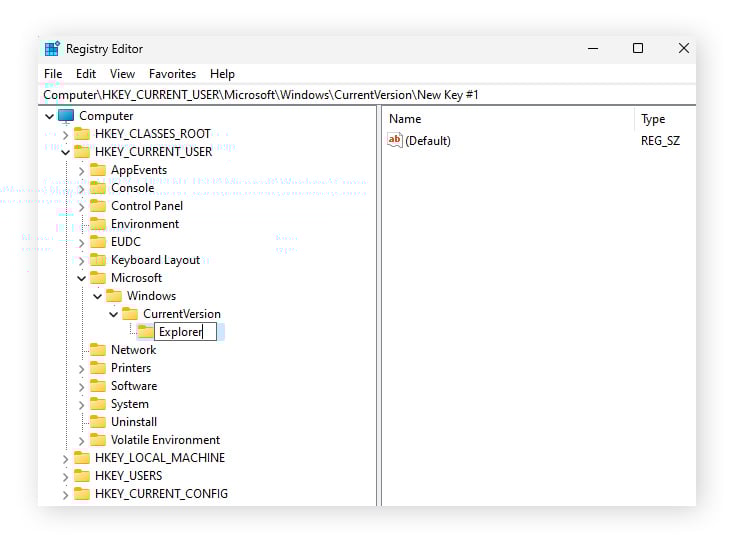
Task: Collapse the Computer root node
Action: (x=49, y=116)
